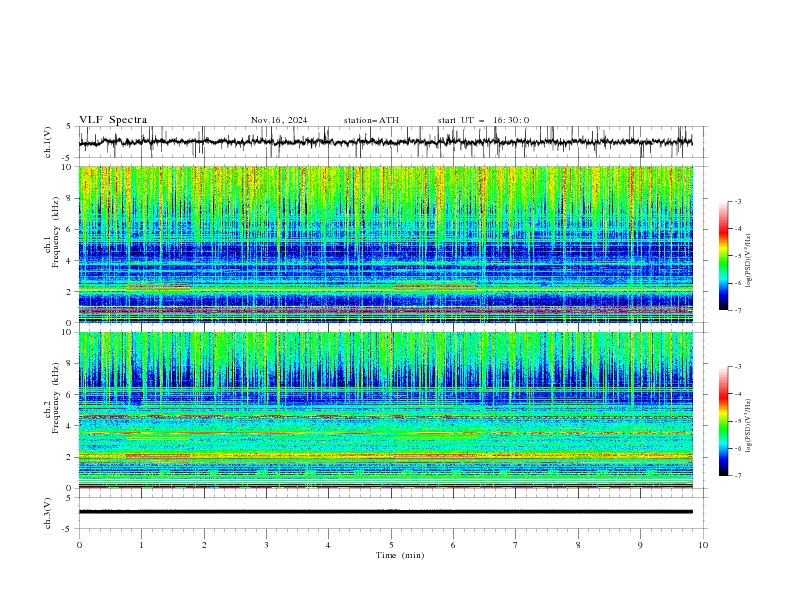Click time-axis tick label "4"
Screen dimensions: 792x612
(x=329, y=545)
